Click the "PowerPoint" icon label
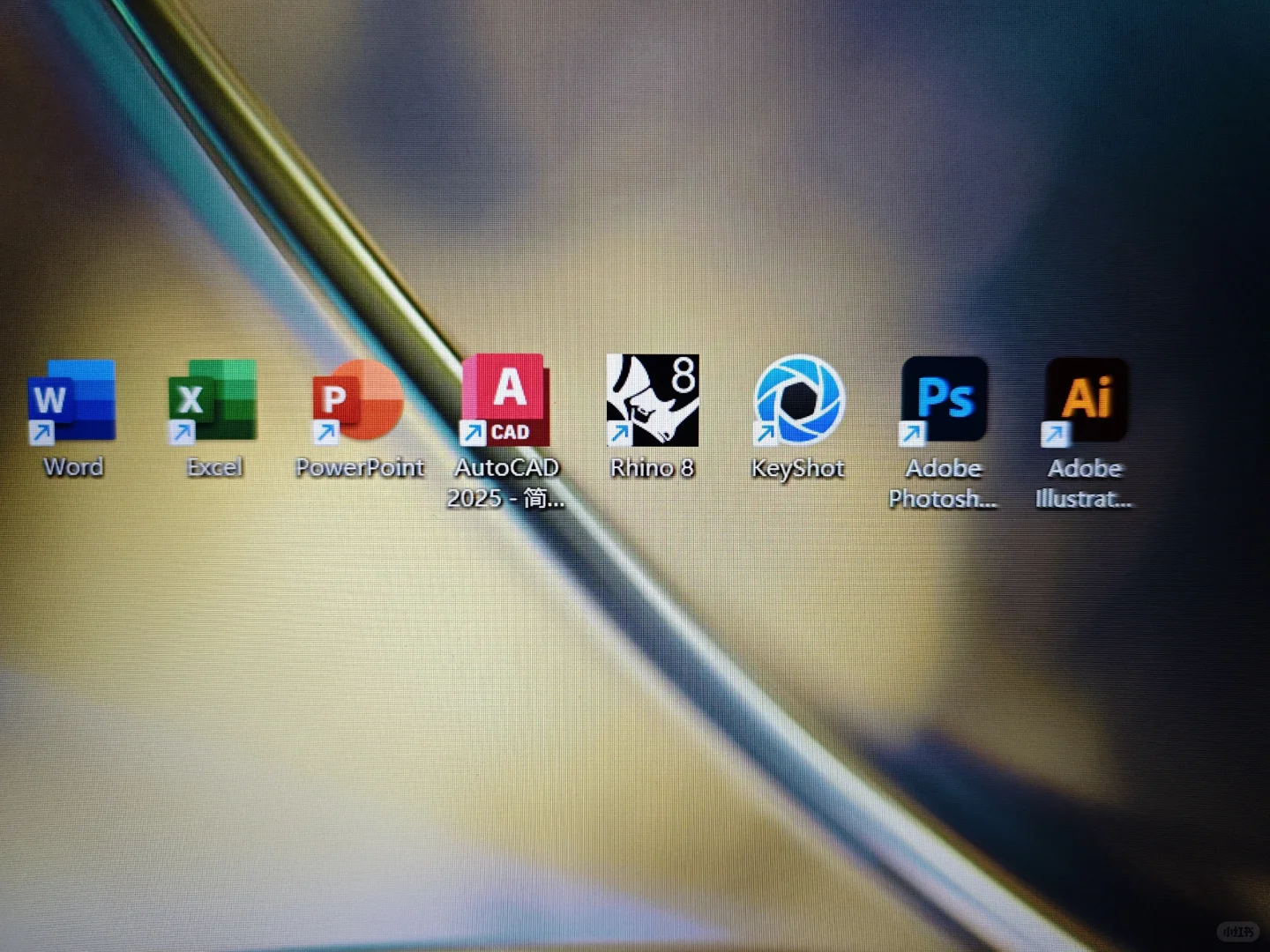Image resolution: width=1270 pixels, height=952 pixels. point(360,467)
